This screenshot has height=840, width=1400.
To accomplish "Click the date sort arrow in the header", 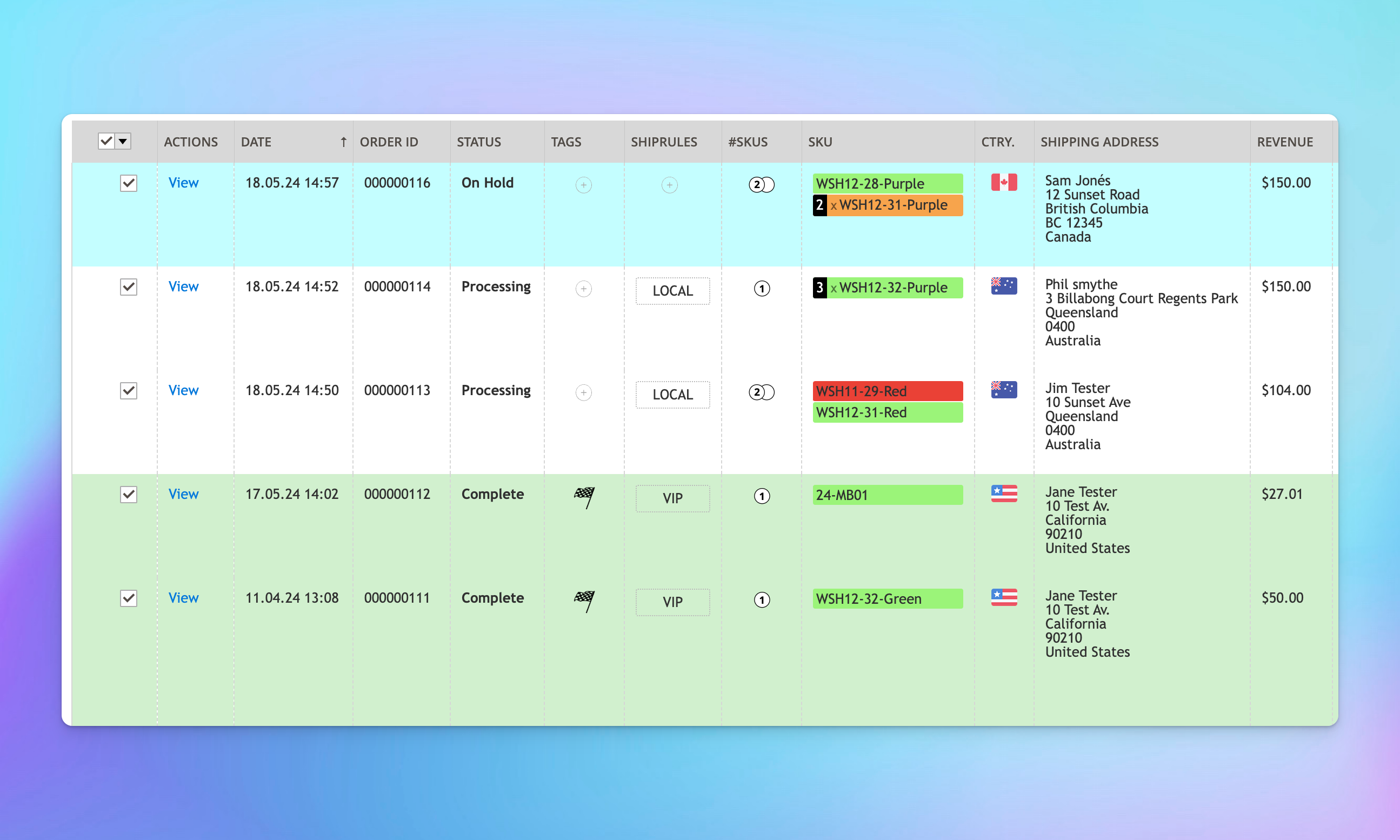I will click(x=343, y=142).
